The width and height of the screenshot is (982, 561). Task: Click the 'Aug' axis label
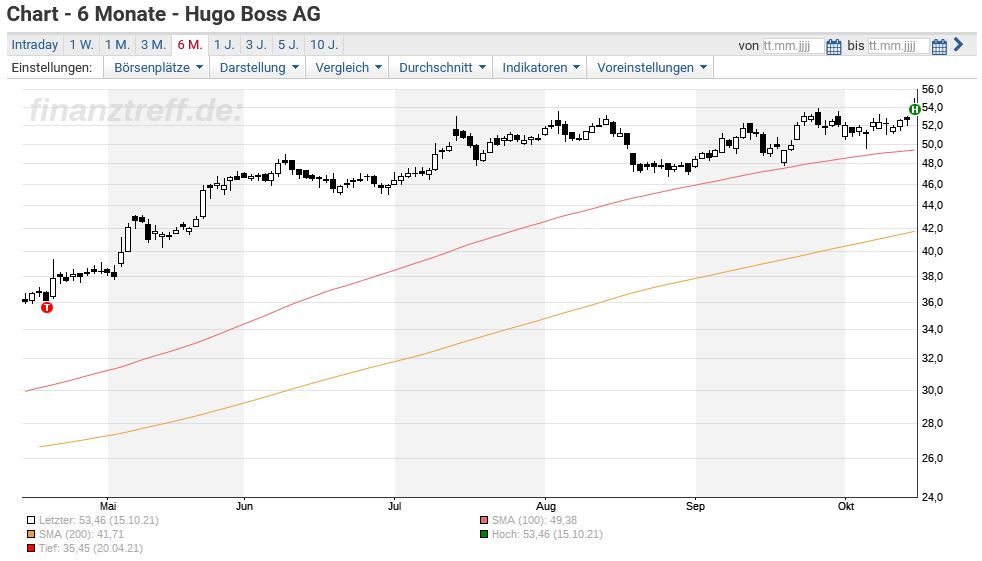pyautogui.click(x=545, y=506)
